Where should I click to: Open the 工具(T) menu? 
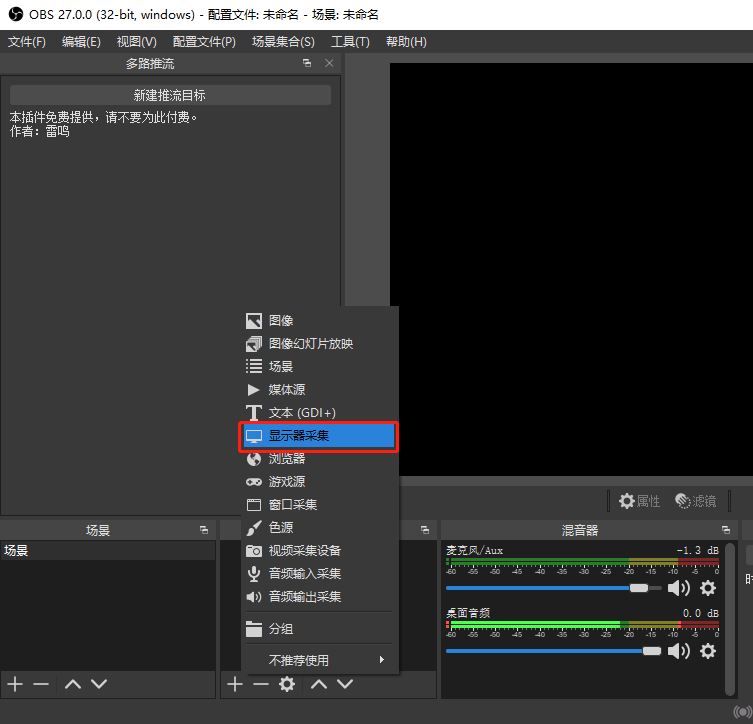point(350,42)
